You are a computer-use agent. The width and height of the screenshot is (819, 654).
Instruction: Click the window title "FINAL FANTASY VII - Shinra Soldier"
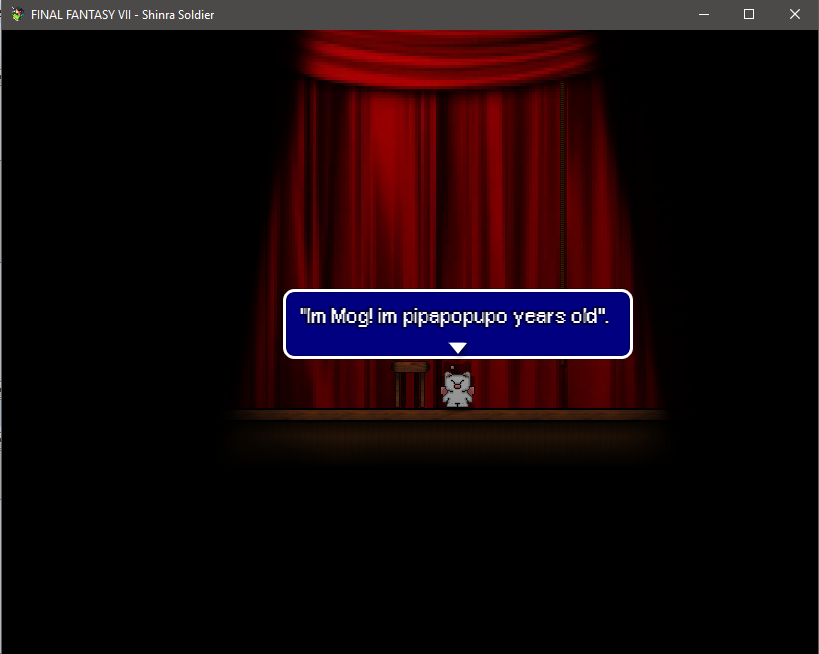[123, 15]
